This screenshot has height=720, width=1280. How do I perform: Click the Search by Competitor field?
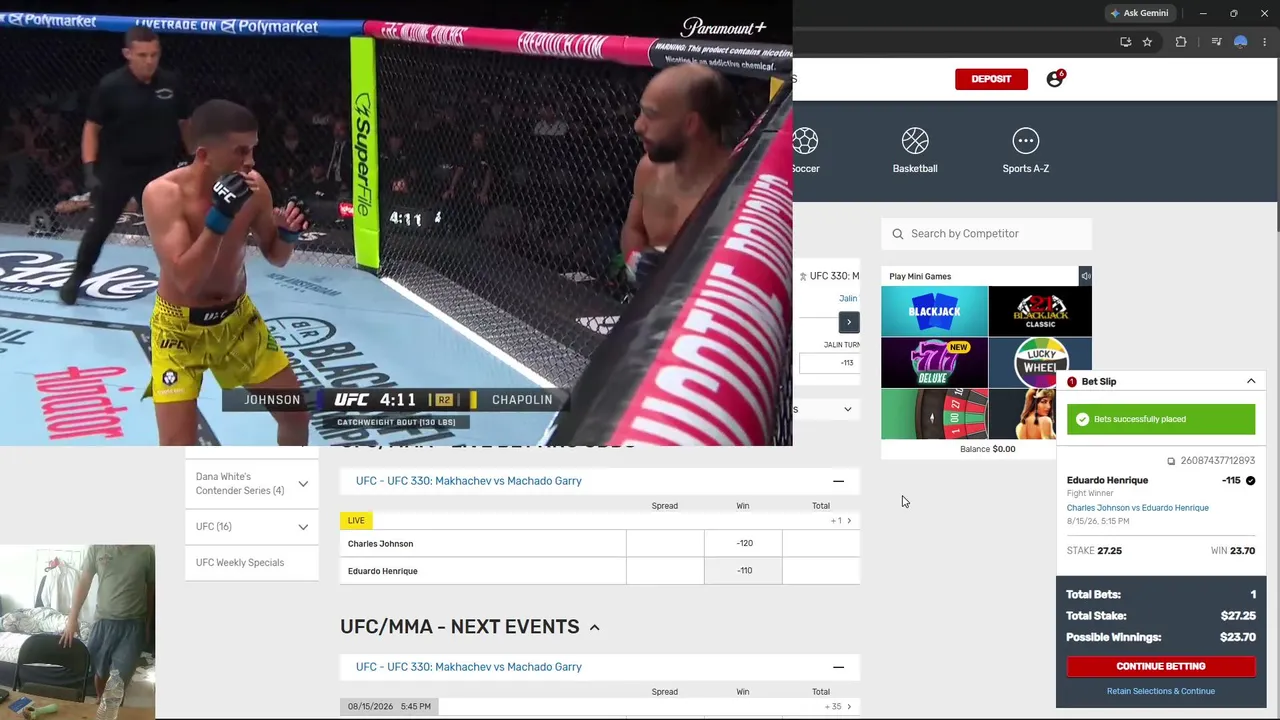click(x=986, y=234)
